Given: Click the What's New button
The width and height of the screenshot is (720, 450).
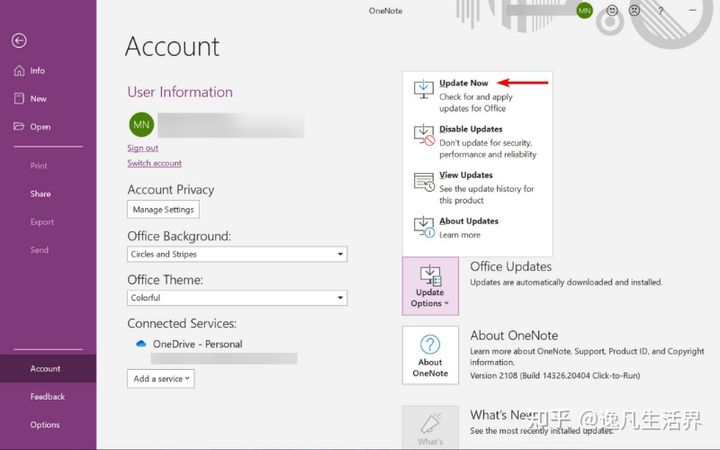Looking at the screenshot, I should click(430, 427).
